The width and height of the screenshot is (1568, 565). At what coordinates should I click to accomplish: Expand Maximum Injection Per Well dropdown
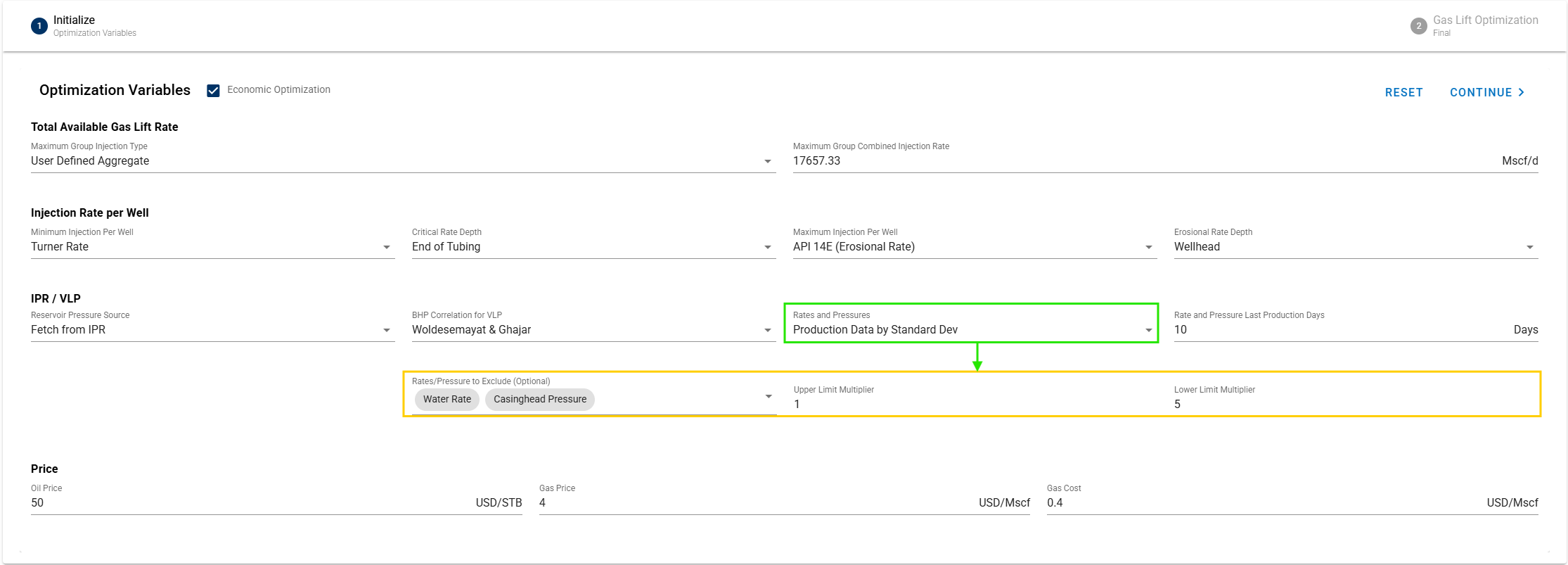point(974,247)
